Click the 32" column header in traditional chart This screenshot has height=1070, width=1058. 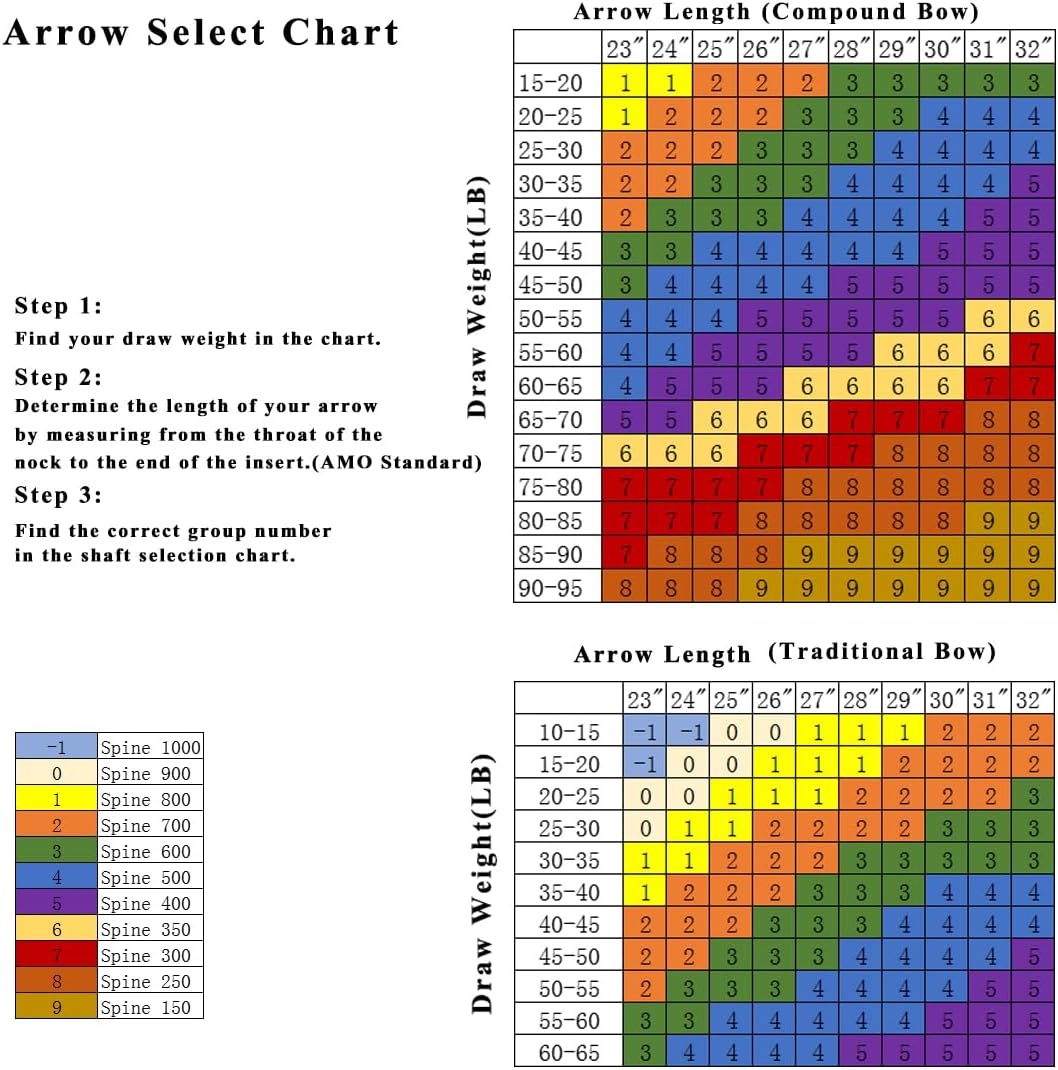pos(1033,698)
